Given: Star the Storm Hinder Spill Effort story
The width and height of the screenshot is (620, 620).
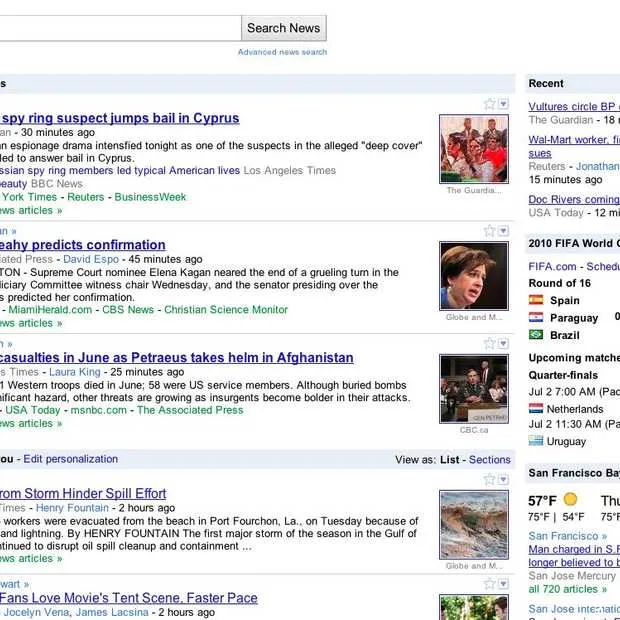Looking at the screenshot, I should (489, 480).
